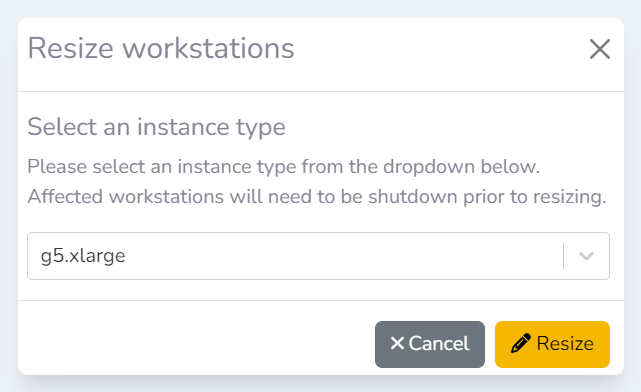The height and width of the screenshot is (392, 641).
Task: Focus the empty area inside instance dropdown
Action: (343, 256)
